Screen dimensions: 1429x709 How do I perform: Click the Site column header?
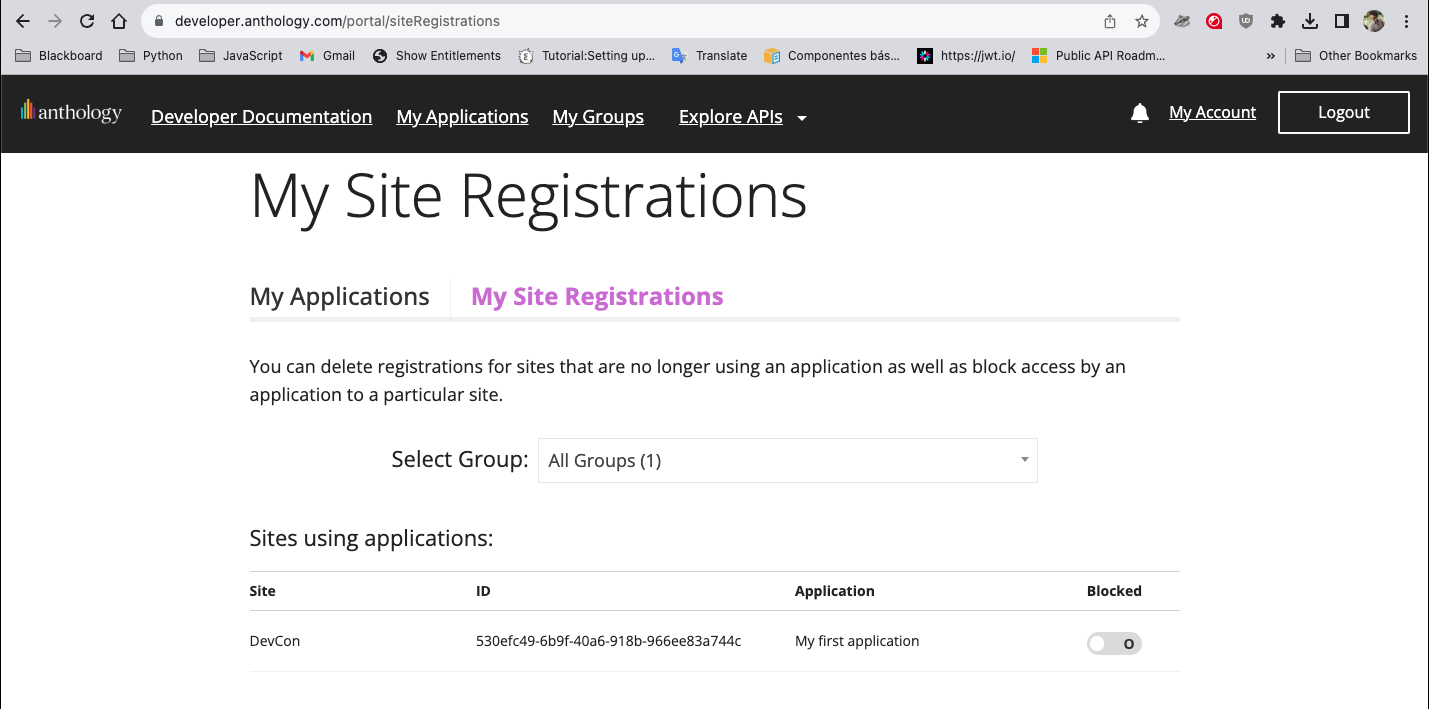[x=263, y=591]
